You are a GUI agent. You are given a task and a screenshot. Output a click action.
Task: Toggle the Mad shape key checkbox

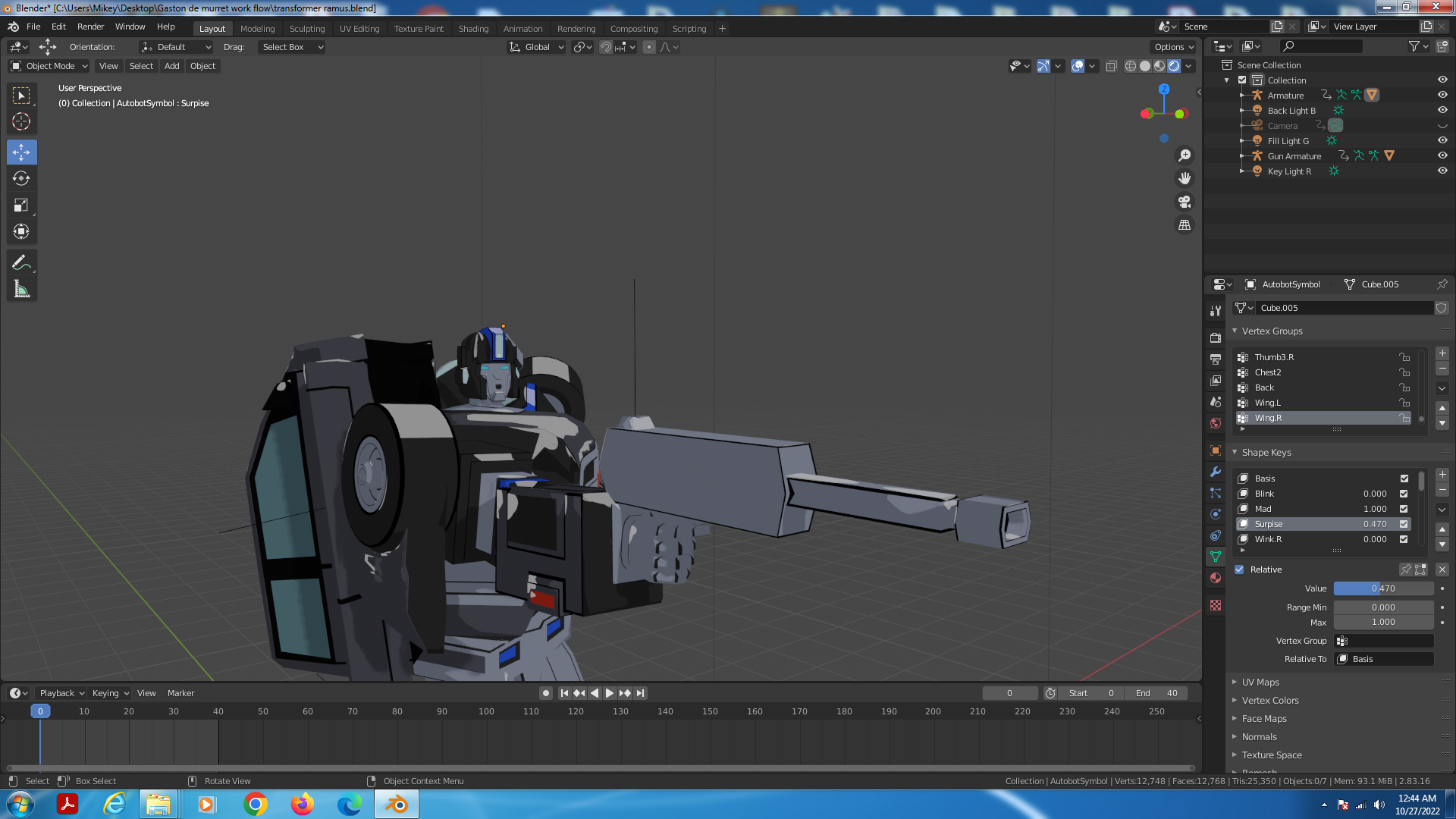click(1404, 509)
